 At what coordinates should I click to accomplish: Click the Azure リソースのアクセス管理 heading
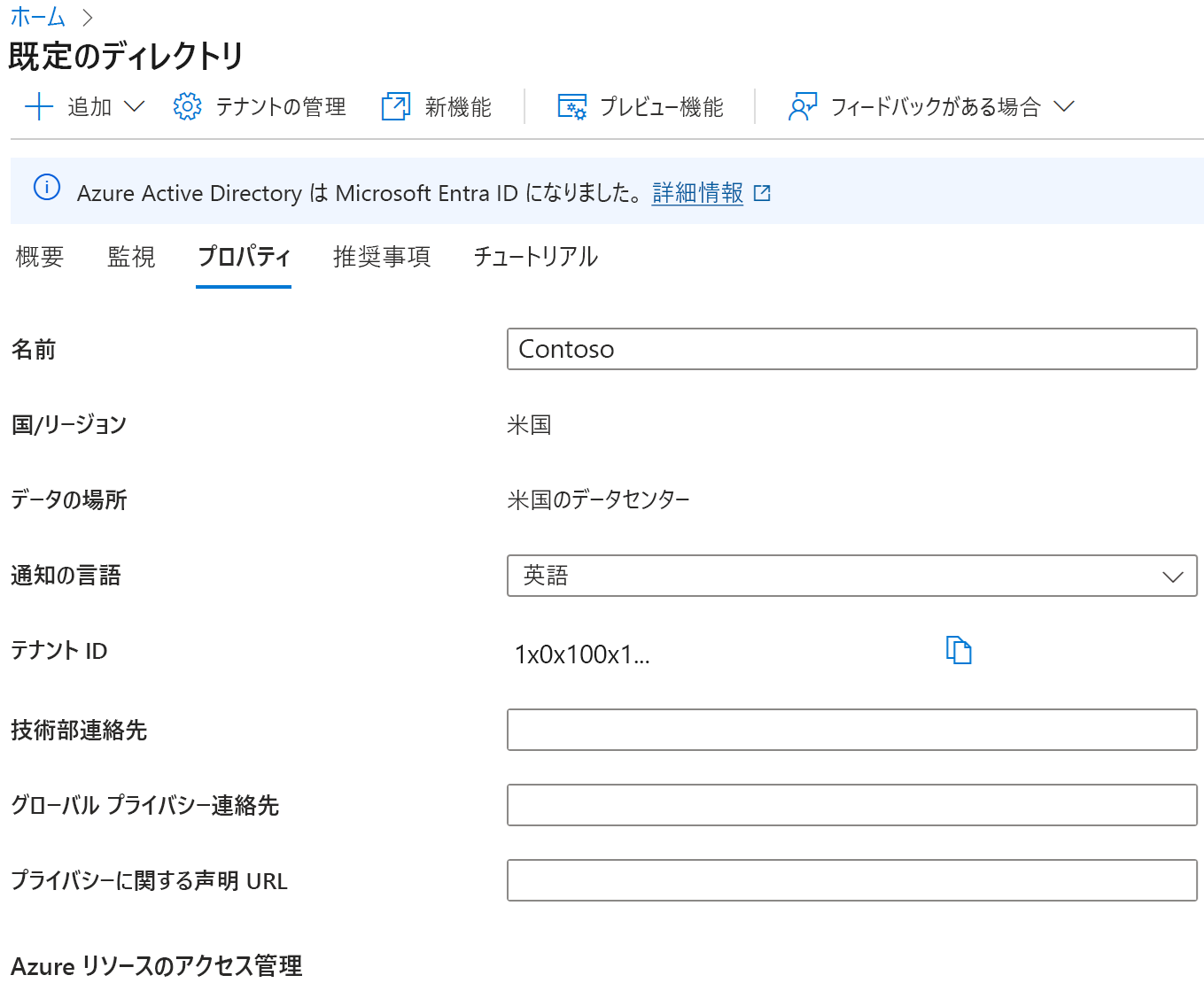(x=157, y=965)
